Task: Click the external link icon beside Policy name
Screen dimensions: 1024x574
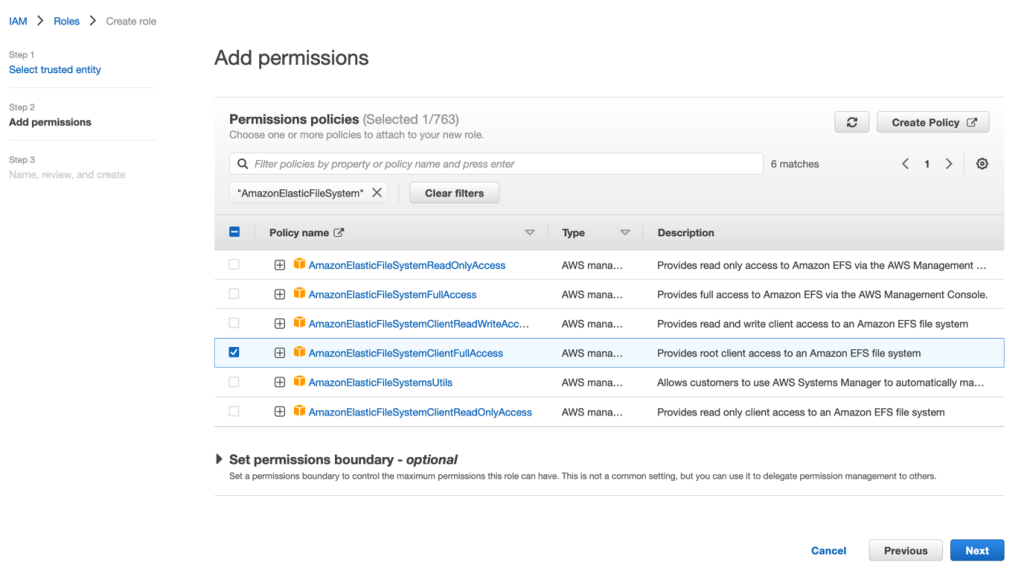Action: [338, 232]
